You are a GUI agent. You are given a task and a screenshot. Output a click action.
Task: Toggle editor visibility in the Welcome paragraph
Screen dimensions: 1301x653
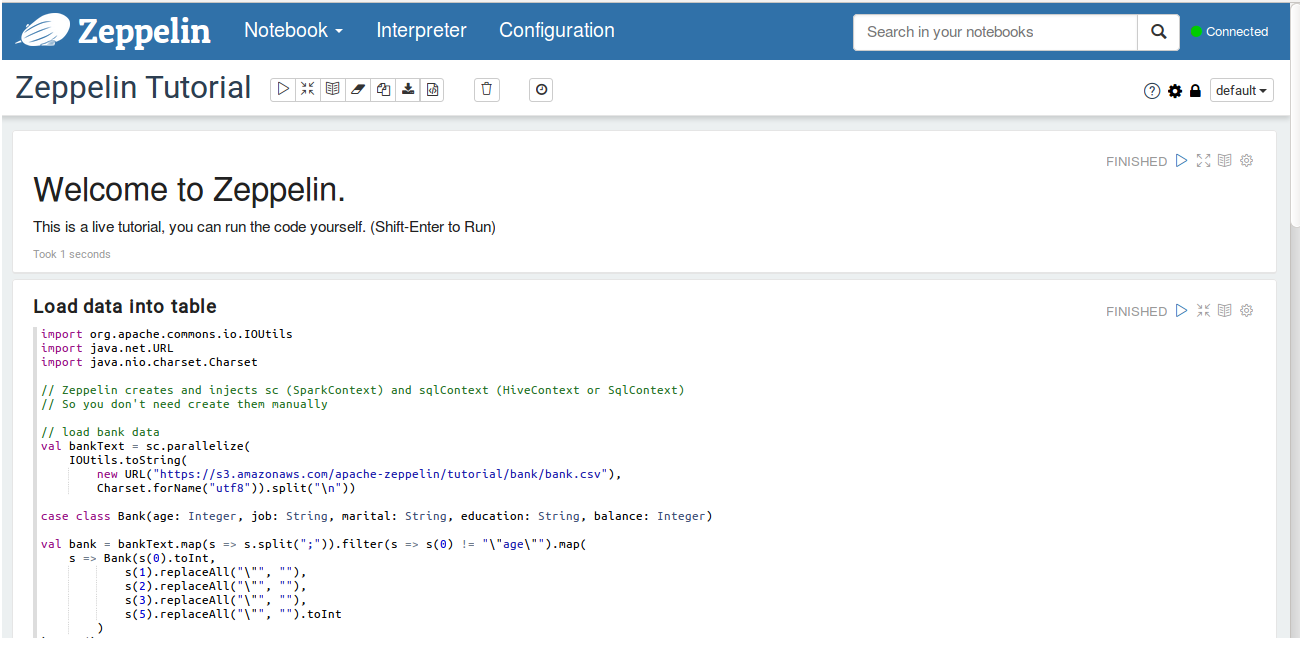click(x=1203, y=161)
